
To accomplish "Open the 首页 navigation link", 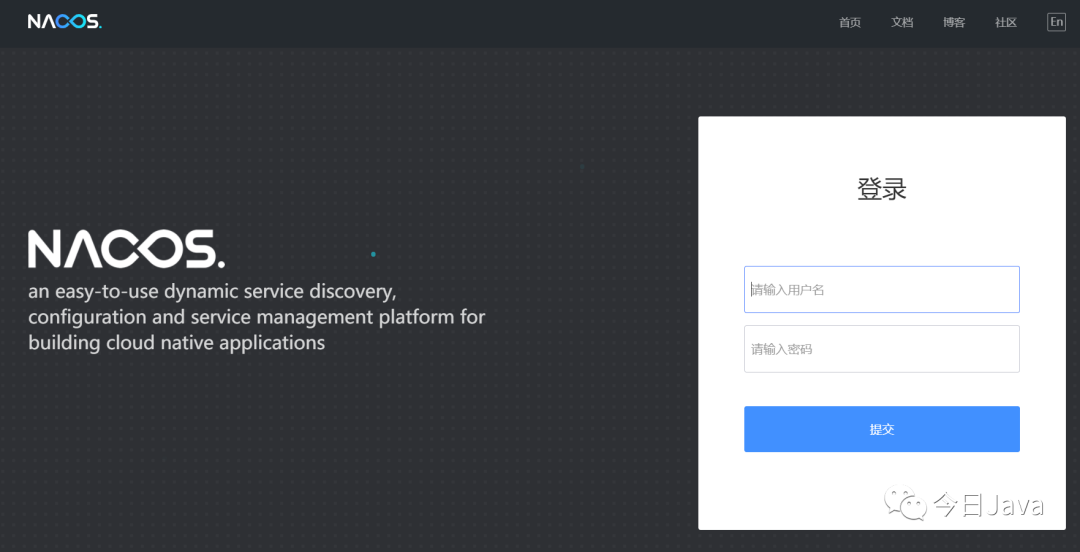I will (850, 23).
